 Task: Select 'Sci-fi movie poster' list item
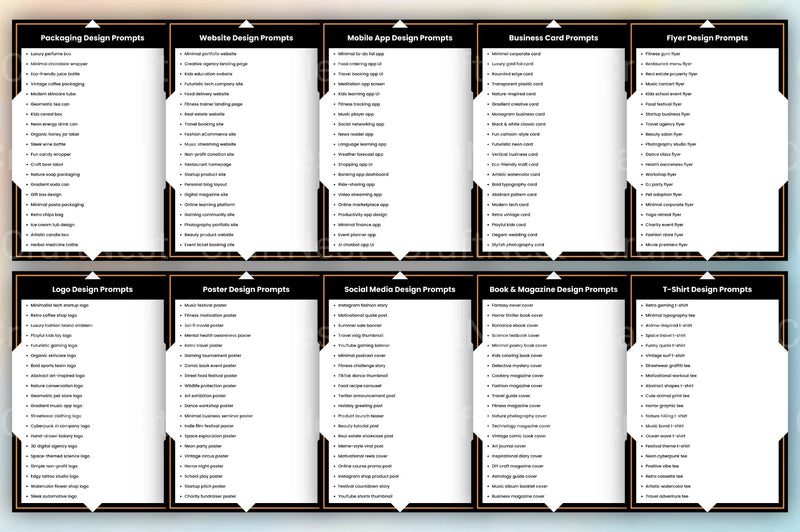point(204,325)
